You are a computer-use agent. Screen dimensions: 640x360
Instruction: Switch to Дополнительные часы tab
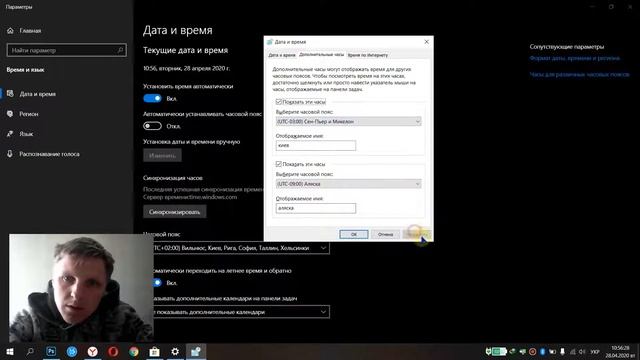pos(321,54)
